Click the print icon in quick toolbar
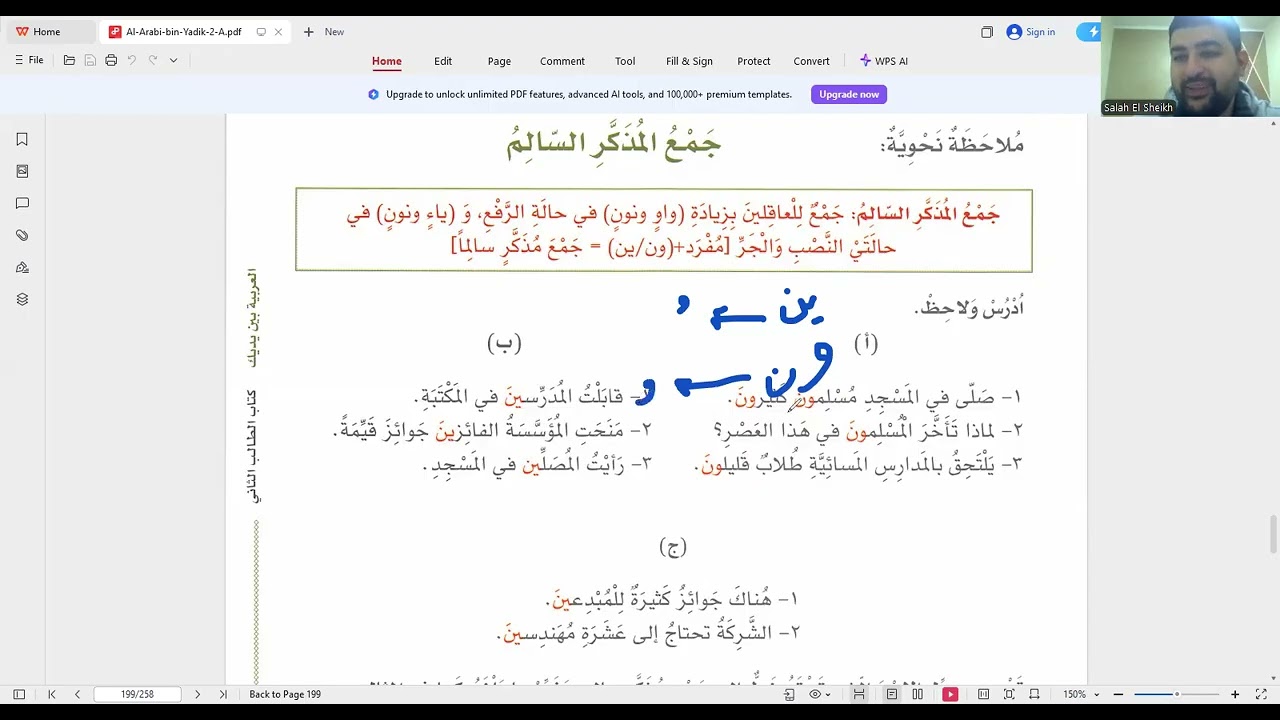1280x720 pixels. click(111, 61)
